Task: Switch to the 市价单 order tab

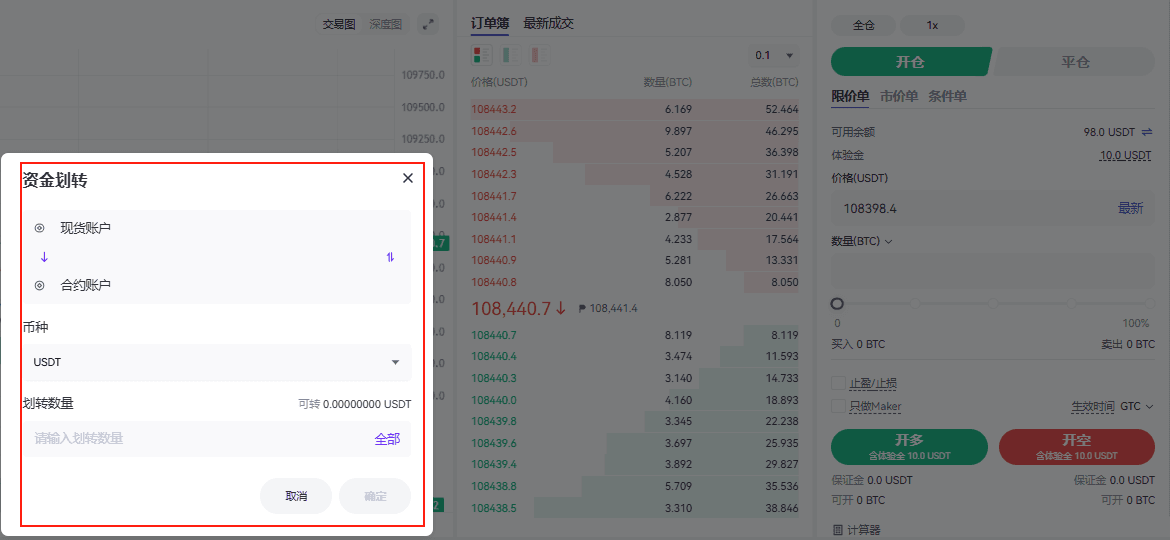Action: click(898, 97)
